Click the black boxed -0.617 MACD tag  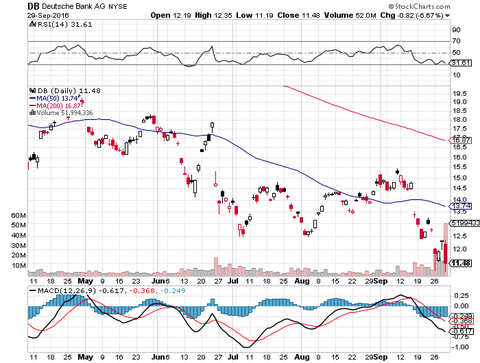click(x=461, y=331)
